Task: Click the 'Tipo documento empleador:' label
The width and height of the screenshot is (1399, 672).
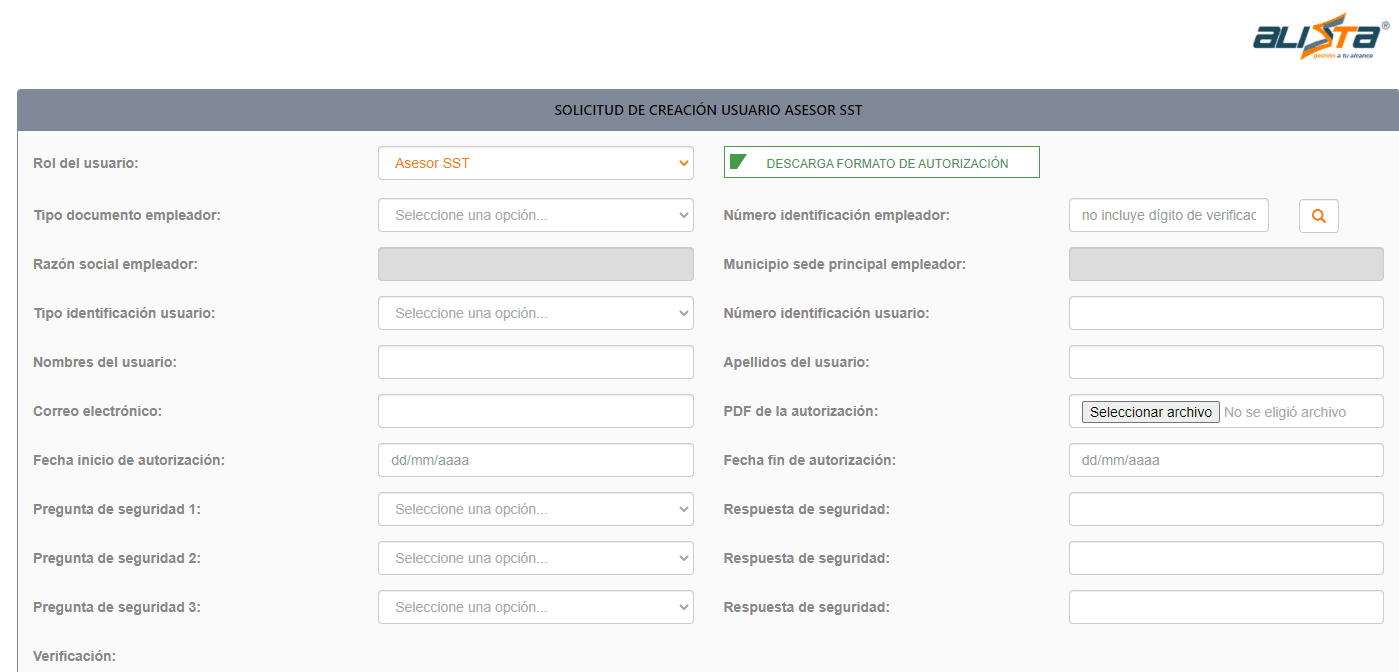Action: [127, 215]
